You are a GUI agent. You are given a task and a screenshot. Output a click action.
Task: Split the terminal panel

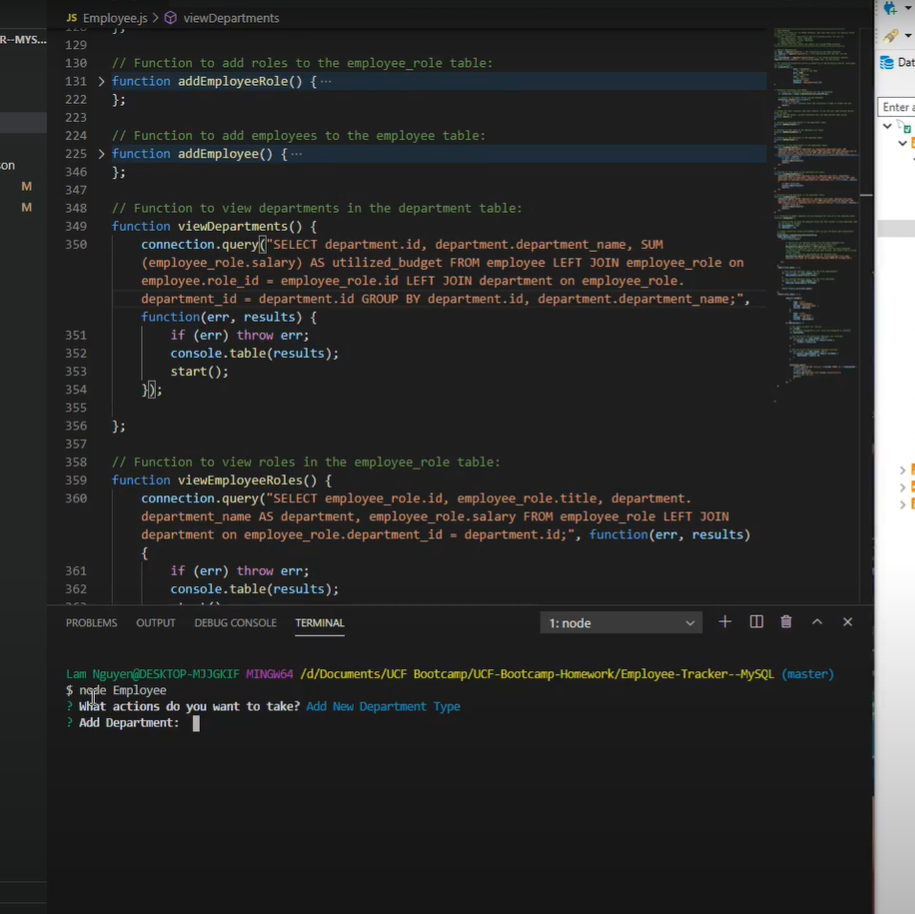point(756,622)
